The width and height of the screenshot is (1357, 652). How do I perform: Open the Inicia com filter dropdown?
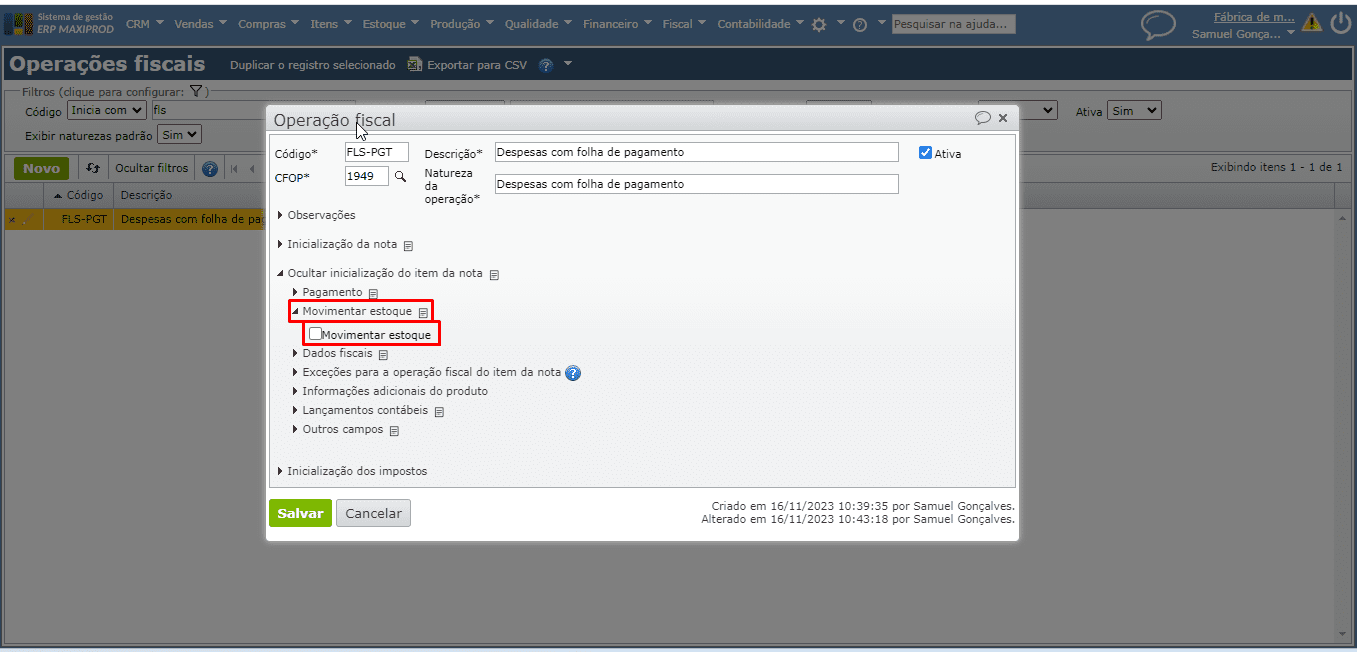[x=106, y=110]
